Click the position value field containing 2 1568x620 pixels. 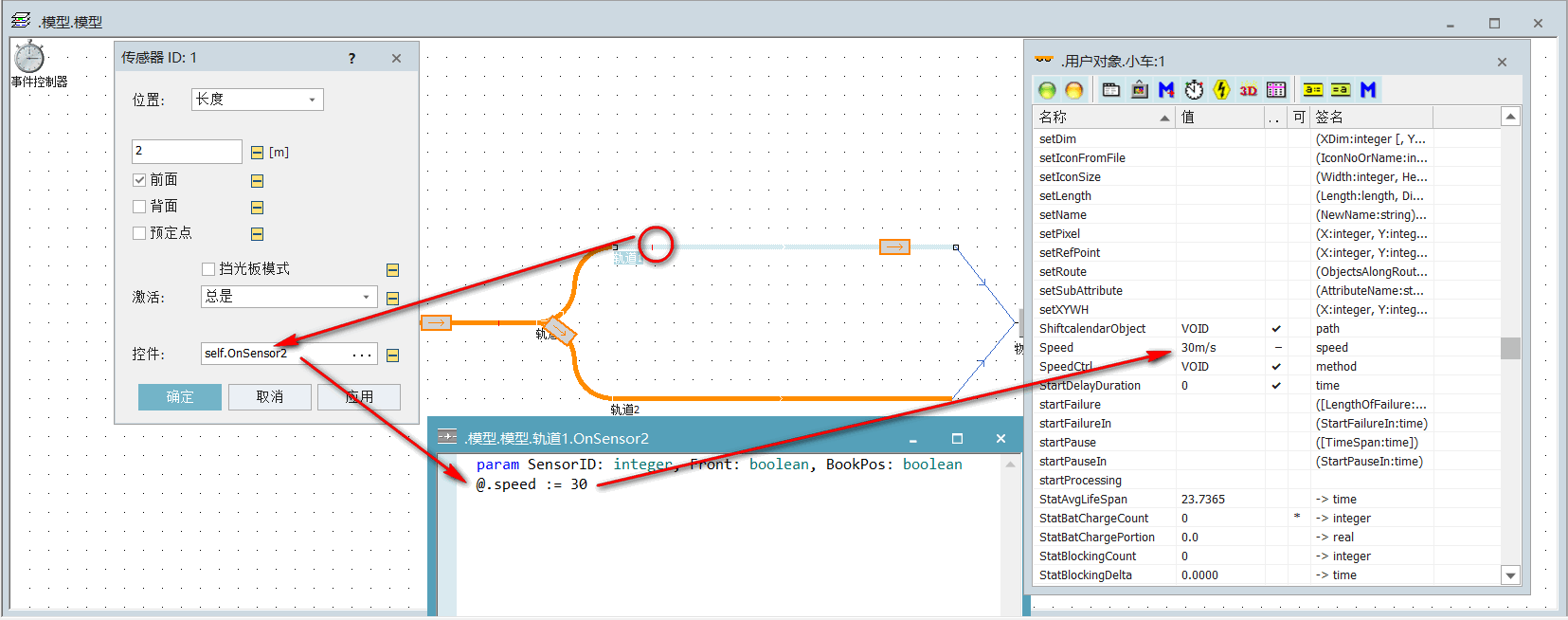(187, 152)
